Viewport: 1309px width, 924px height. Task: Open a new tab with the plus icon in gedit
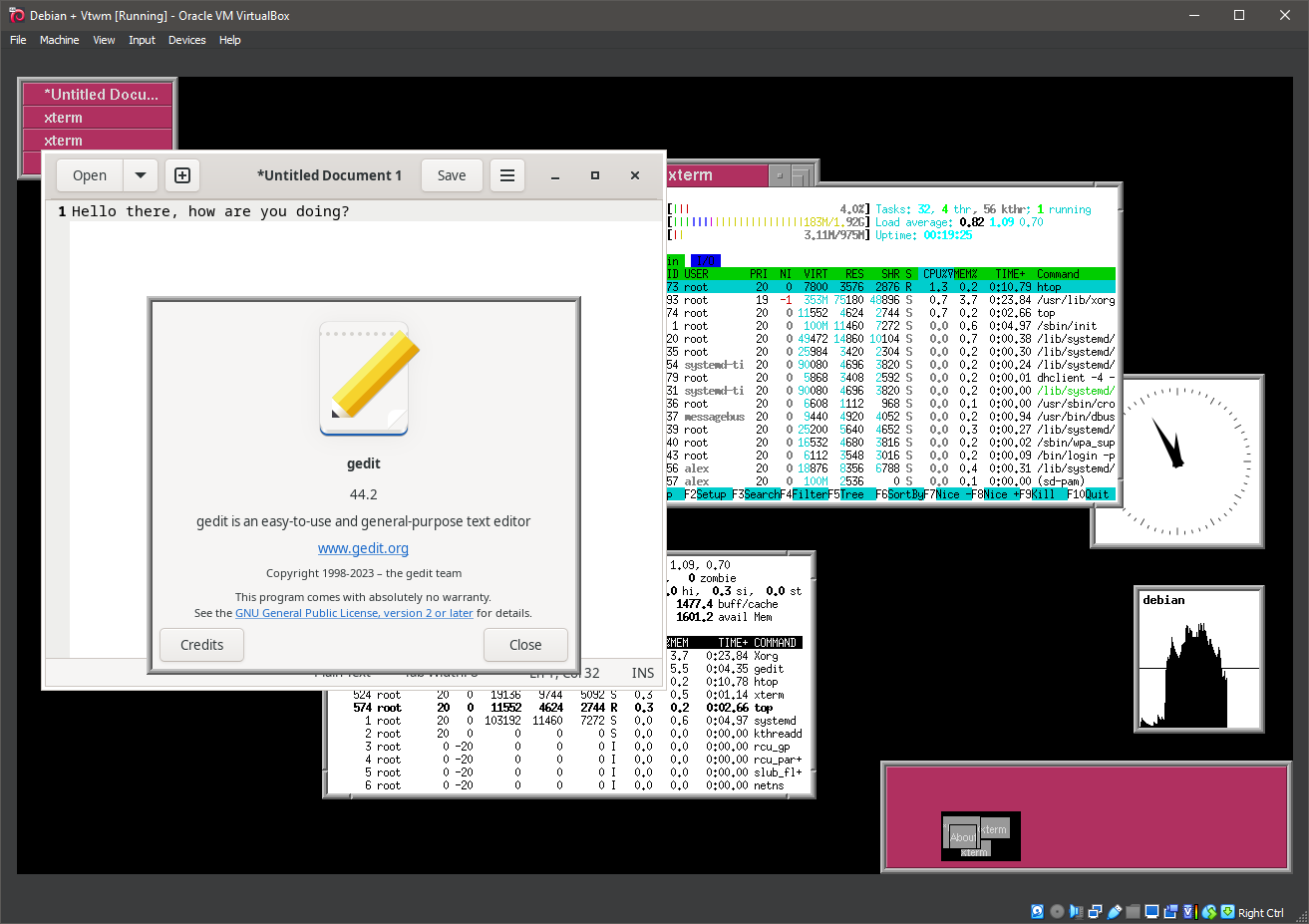182,174
